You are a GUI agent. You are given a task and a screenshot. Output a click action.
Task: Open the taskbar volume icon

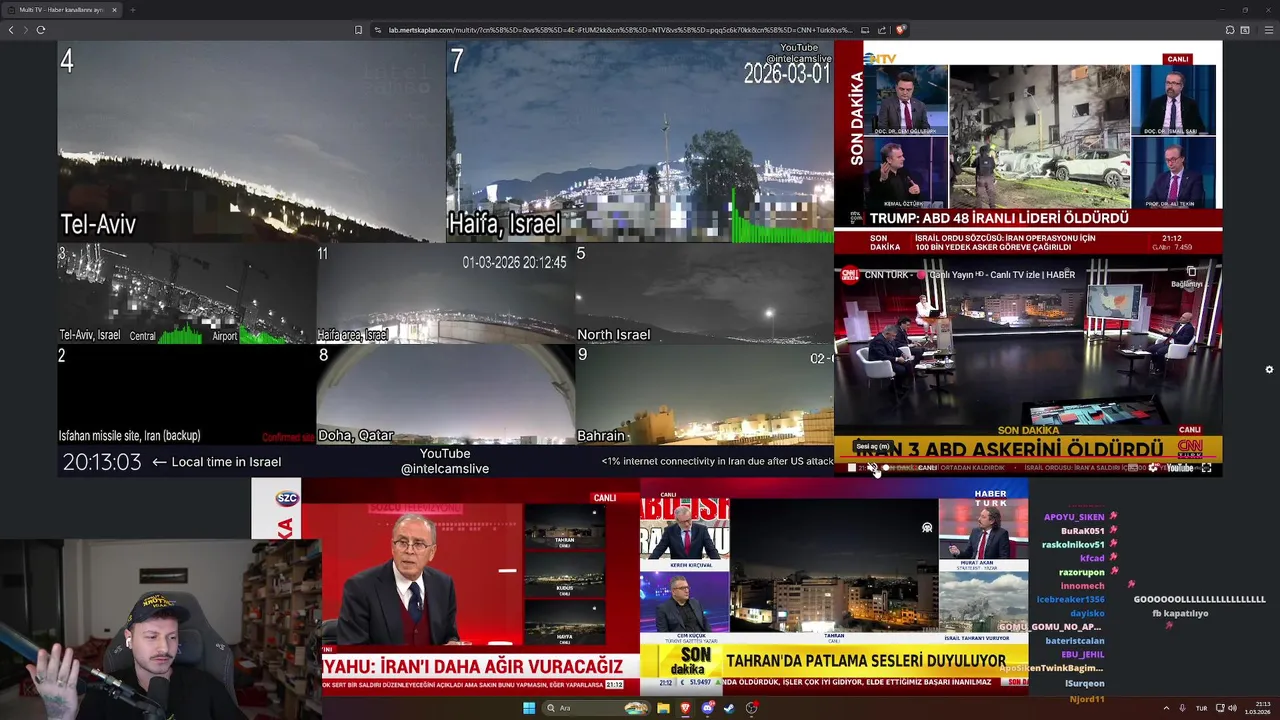click(1232, 708)
